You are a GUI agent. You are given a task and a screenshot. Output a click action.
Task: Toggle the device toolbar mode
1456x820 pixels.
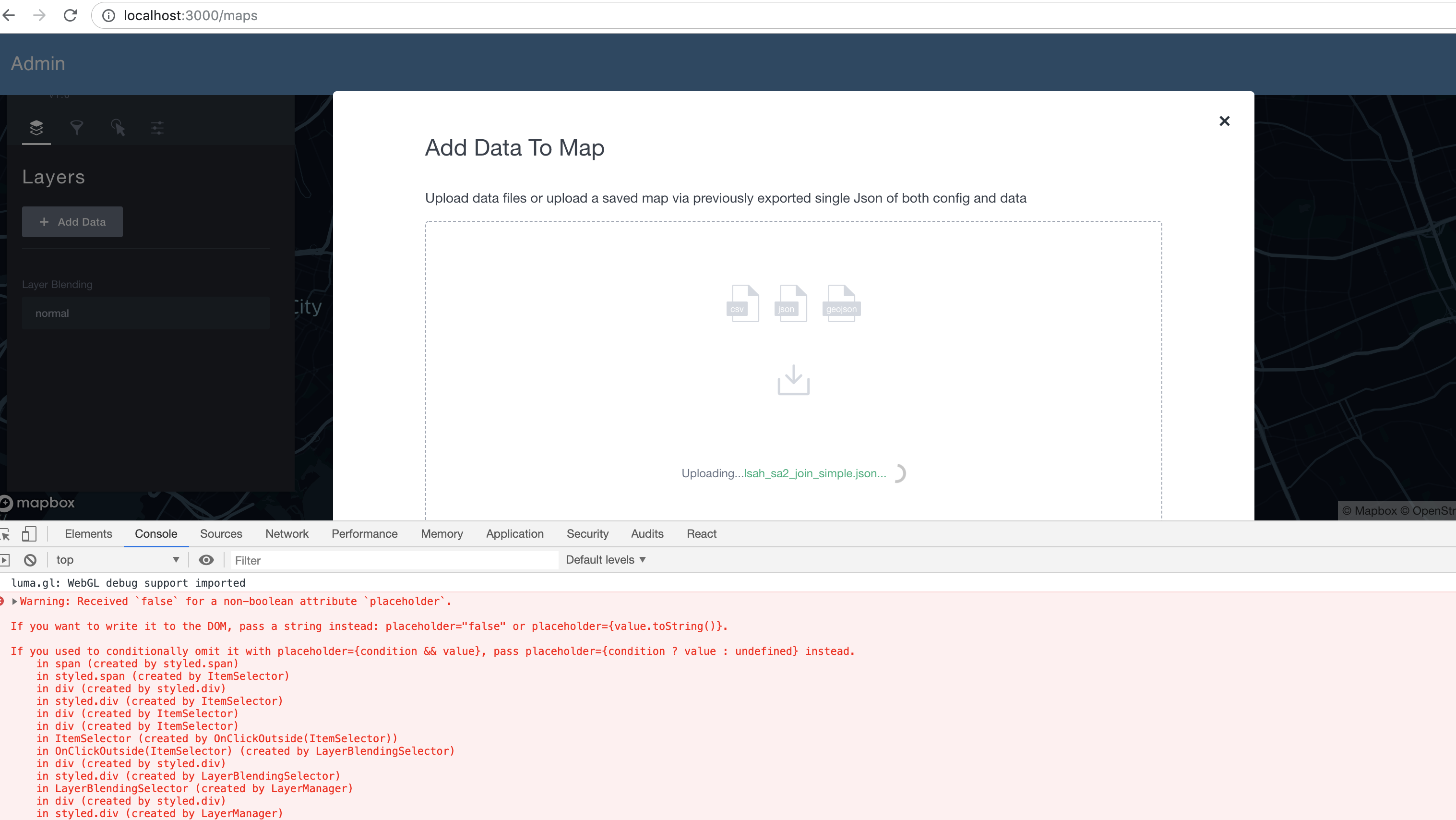click(x=30, y=533)
